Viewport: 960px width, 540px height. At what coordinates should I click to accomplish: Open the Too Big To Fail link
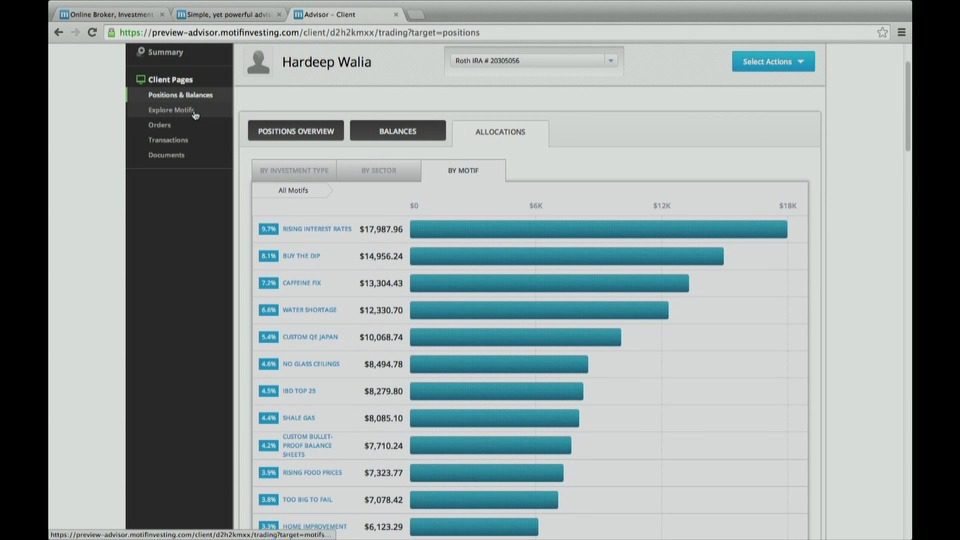coord(307,500)
